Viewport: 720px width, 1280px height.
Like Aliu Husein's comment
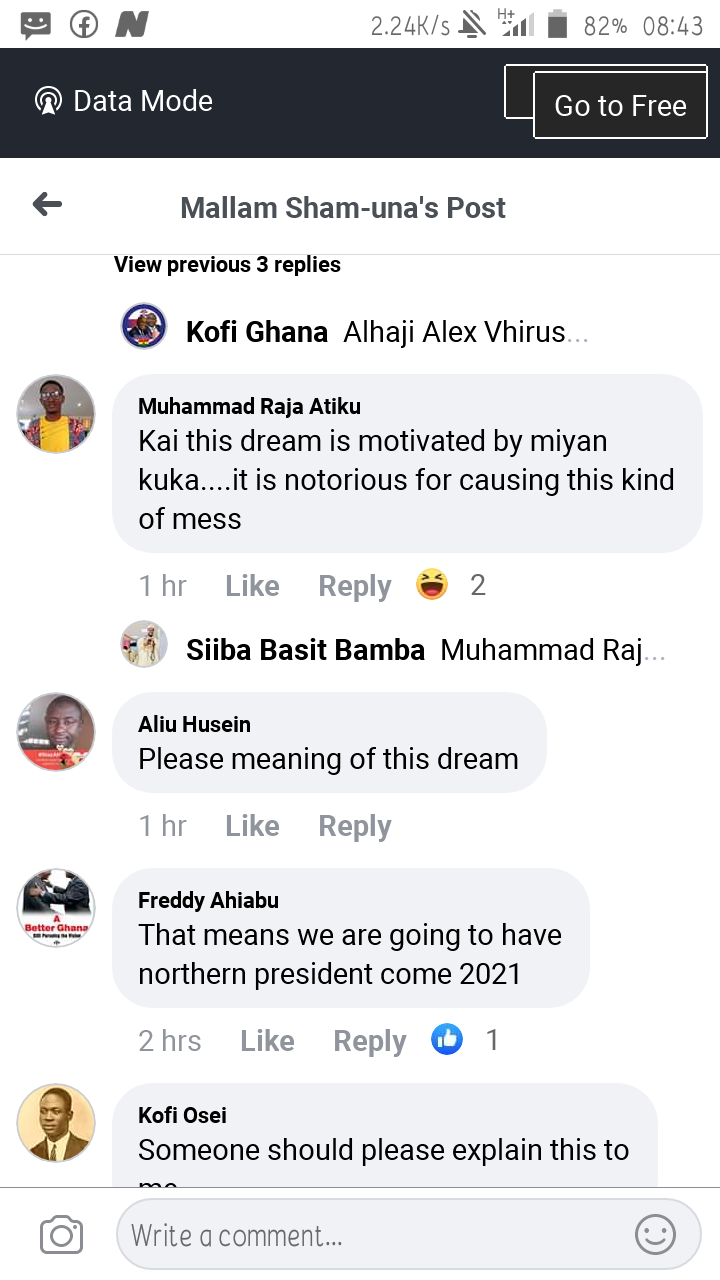(252, 826)
